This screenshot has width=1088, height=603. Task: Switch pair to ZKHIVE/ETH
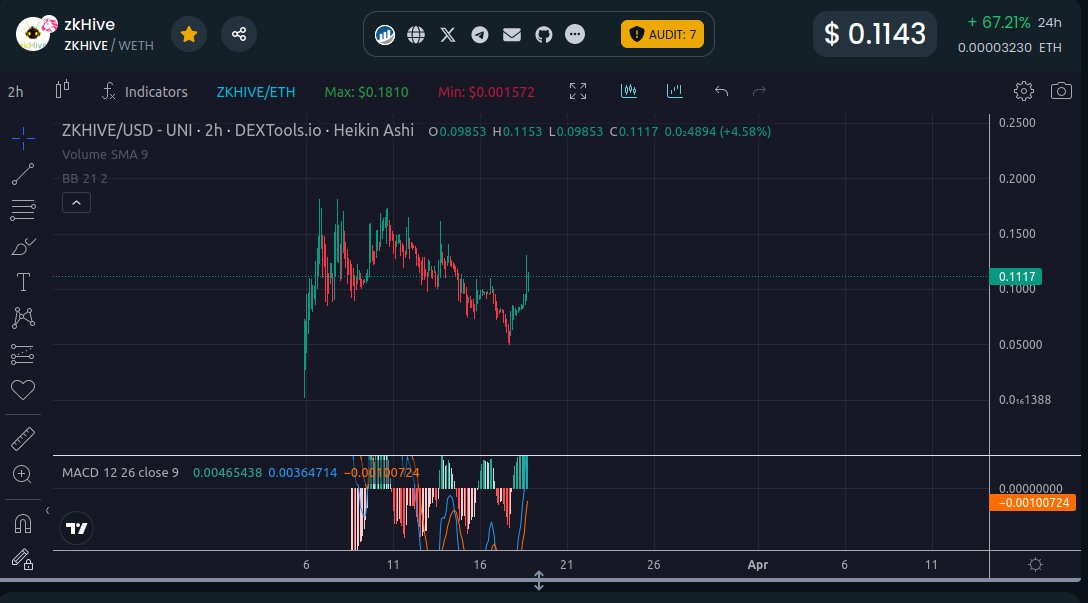(255, 92)
